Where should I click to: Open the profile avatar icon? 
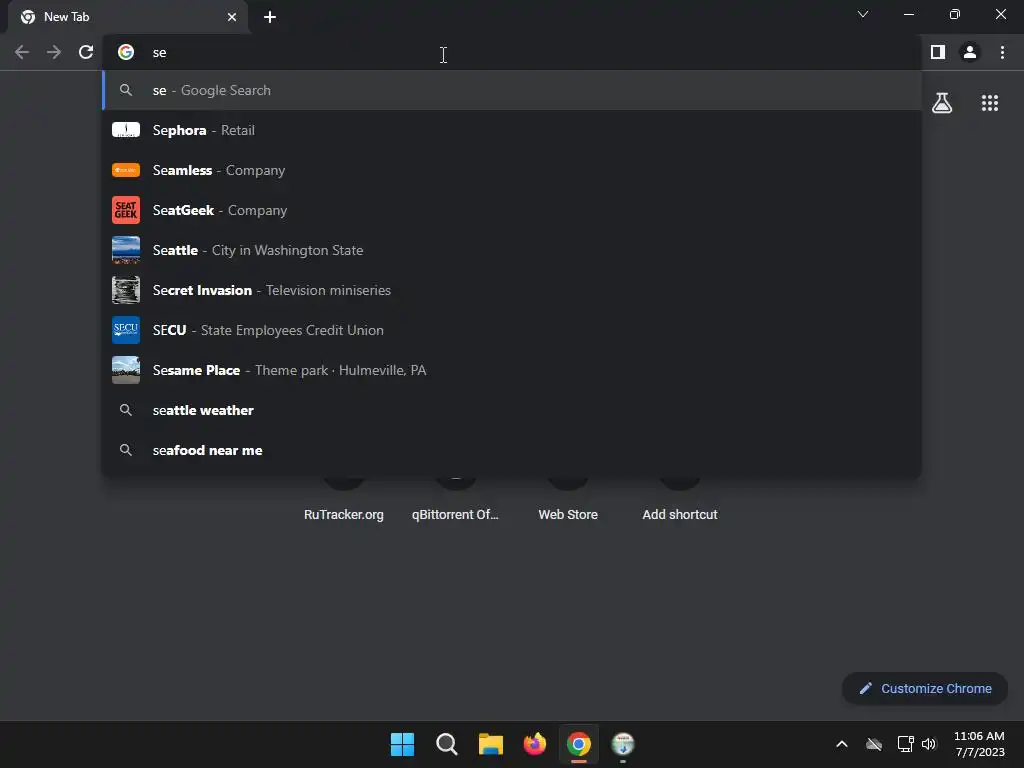click(970, 52)
